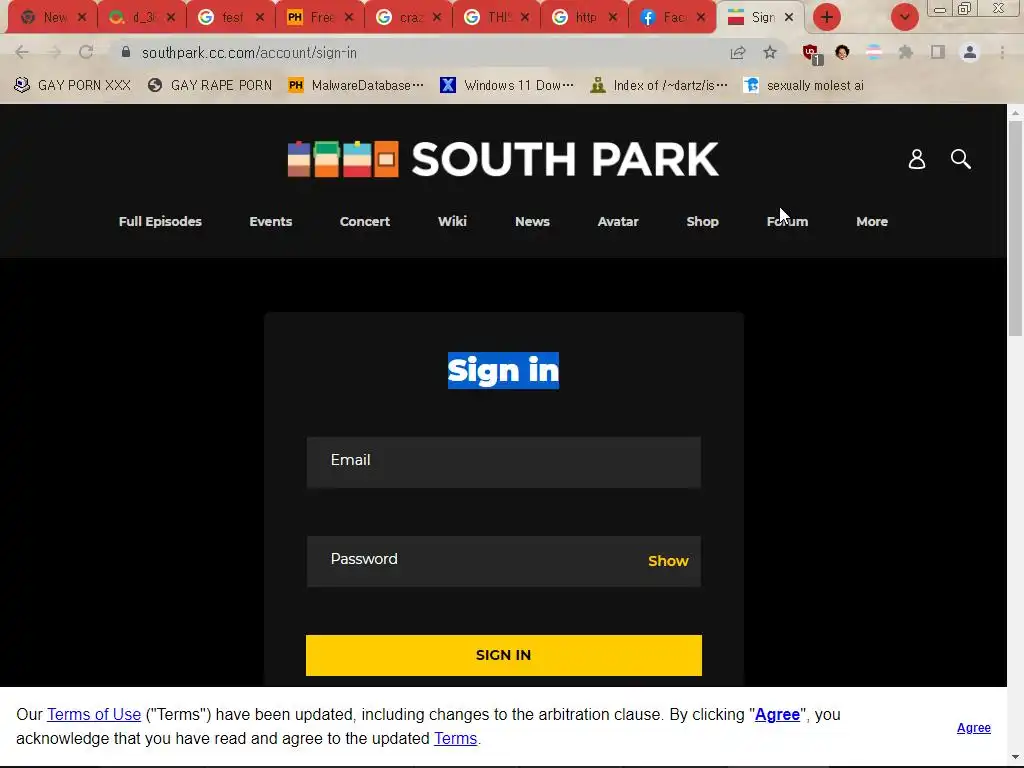Open the Windows 11 Dow bookmark

click(507, 86)
